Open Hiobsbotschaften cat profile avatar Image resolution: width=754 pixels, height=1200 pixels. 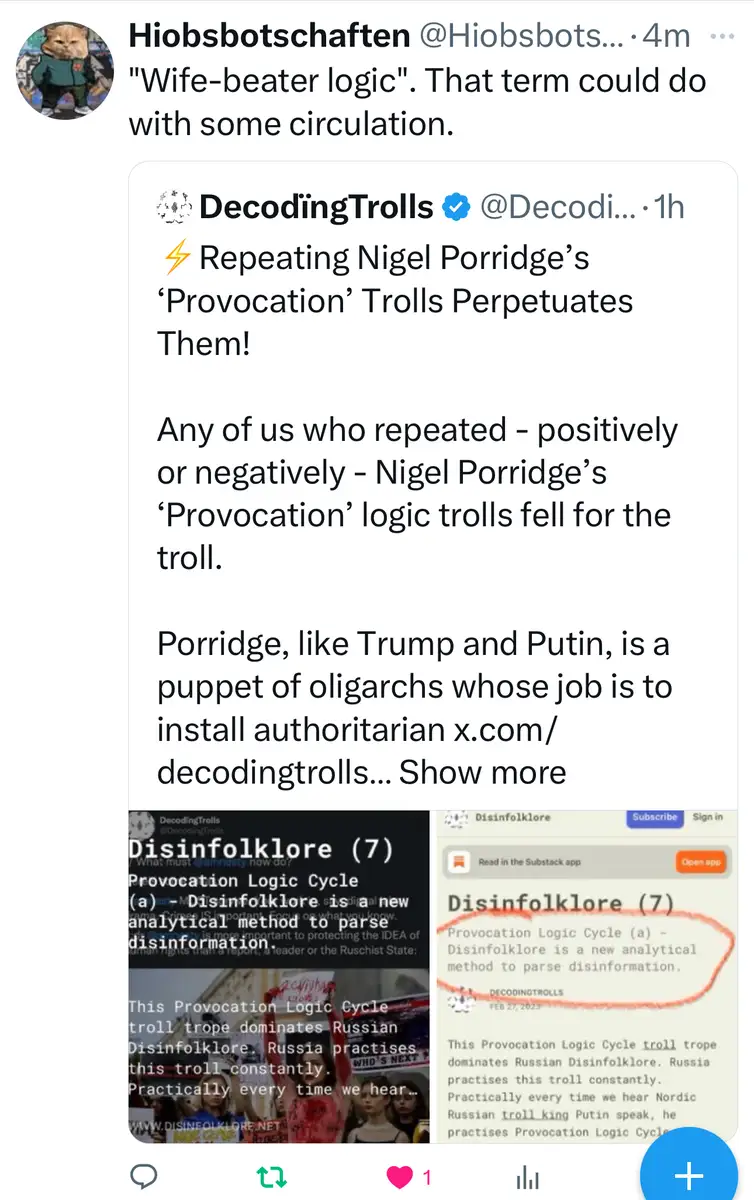(64, 68)
